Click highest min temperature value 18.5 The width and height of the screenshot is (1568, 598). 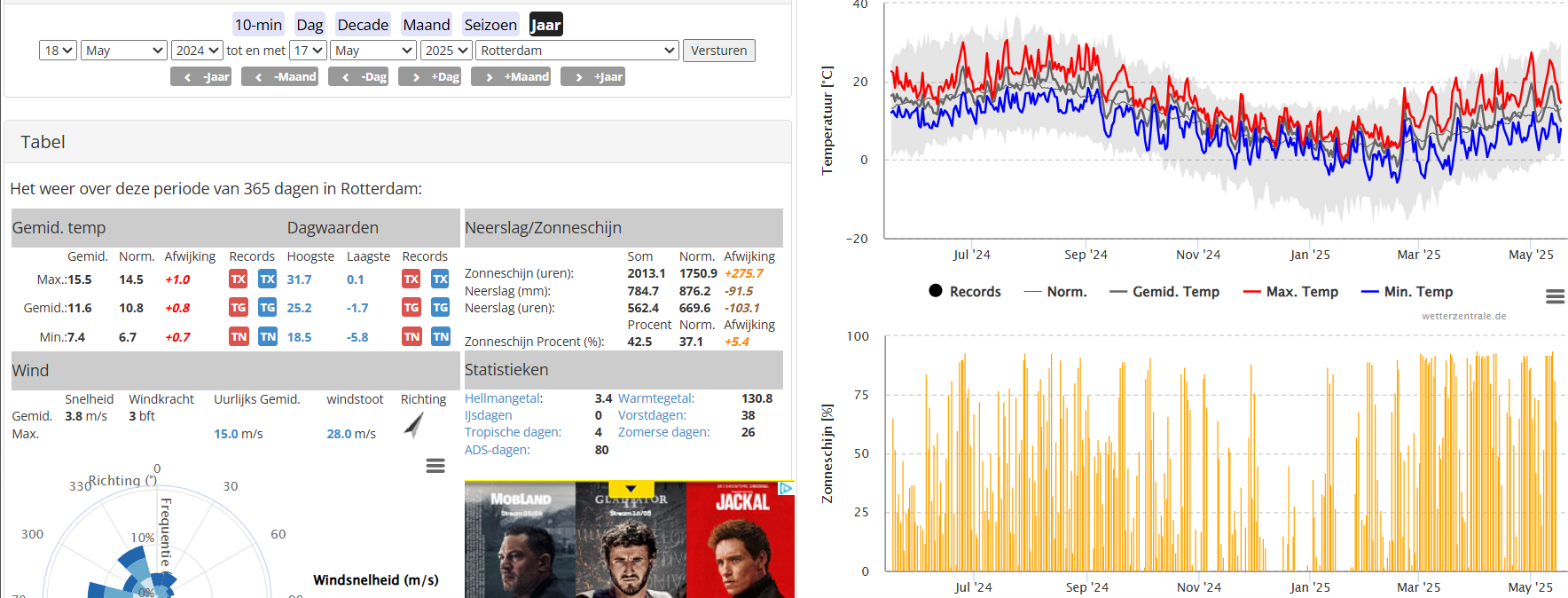pyautogui.click(x=299, y=337)
